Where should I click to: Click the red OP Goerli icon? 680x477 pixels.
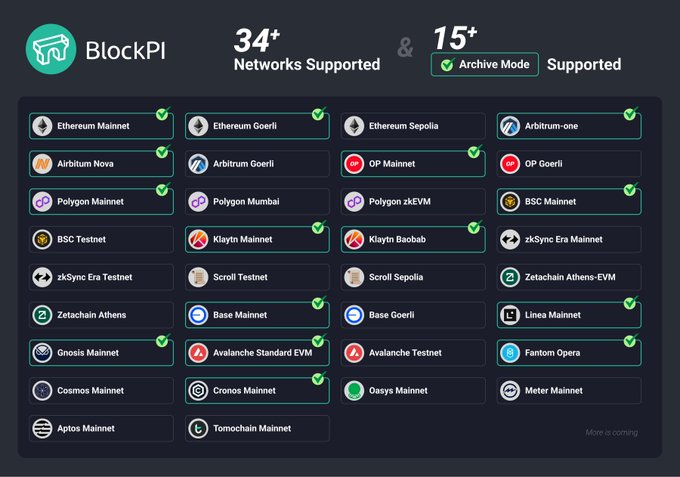[510, 164]
